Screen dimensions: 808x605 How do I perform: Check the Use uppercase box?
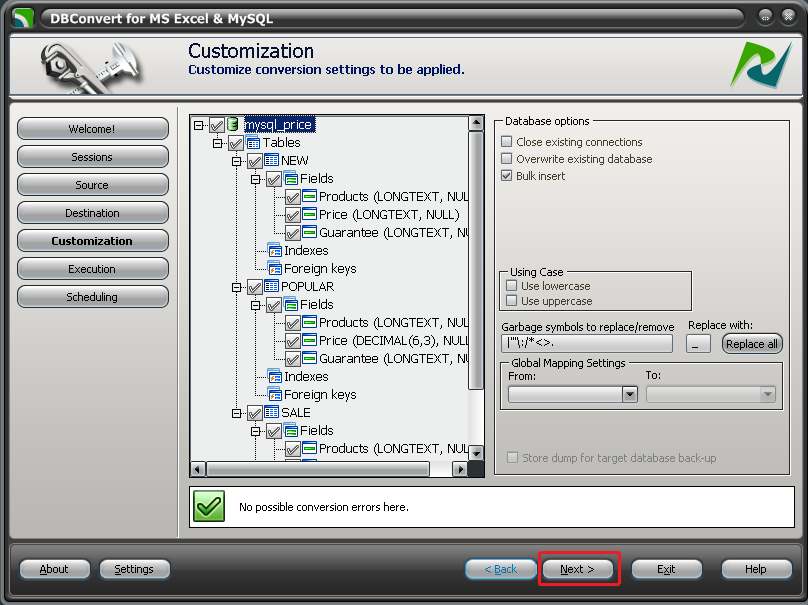[x=511, y=300]
